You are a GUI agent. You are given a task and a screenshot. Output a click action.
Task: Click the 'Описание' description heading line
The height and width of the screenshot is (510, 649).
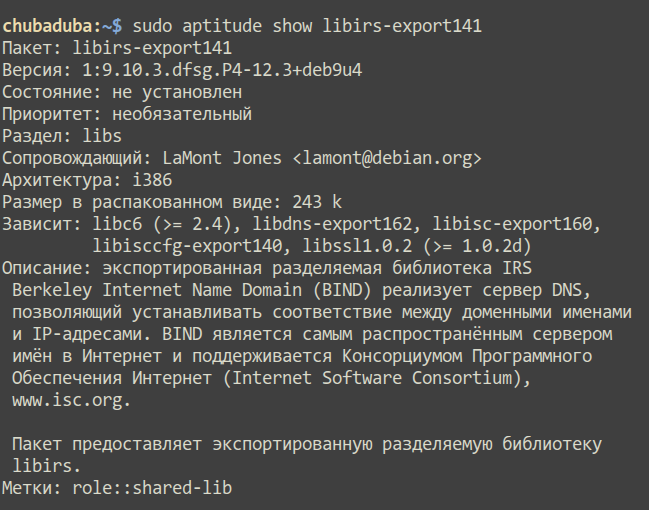(267, 268)
